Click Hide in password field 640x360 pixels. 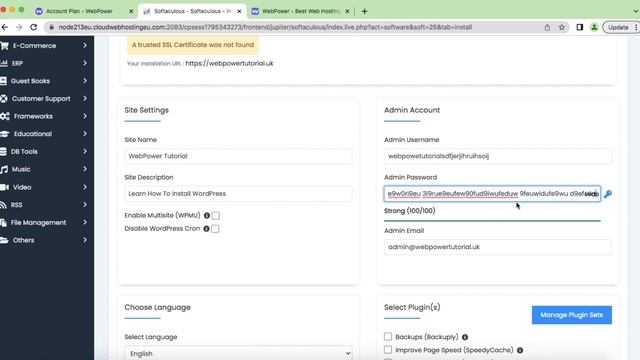coord(591,194)
